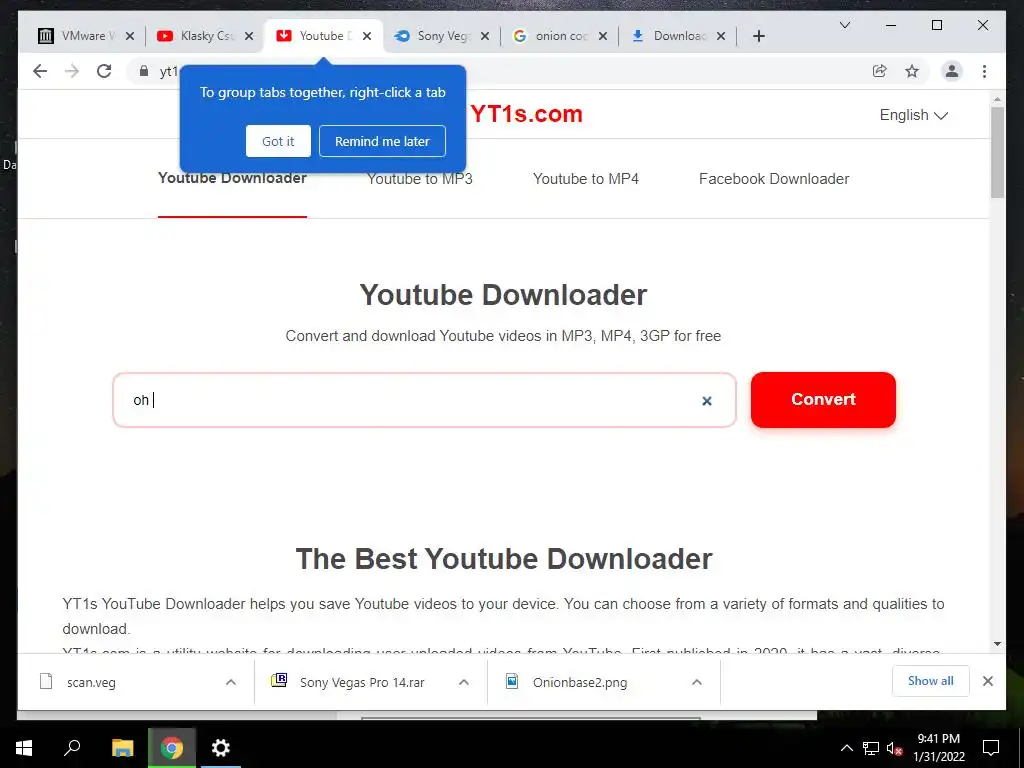Open the English language dropdown

913,115
